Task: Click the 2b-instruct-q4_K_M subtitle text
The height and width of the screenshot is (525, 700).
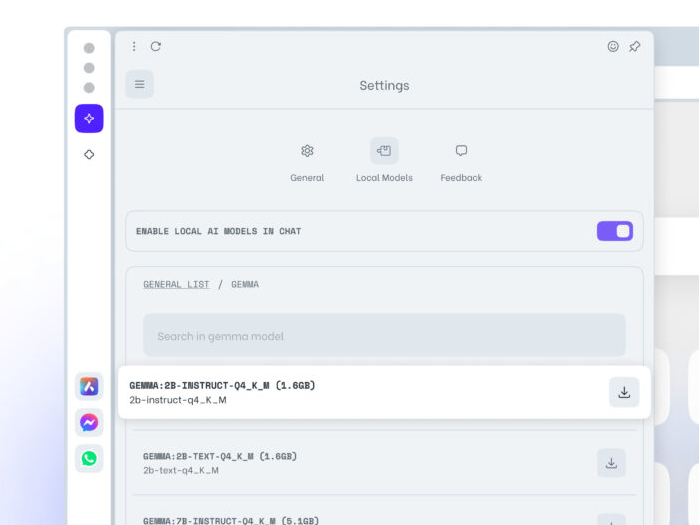Action: tap(178, 400)
